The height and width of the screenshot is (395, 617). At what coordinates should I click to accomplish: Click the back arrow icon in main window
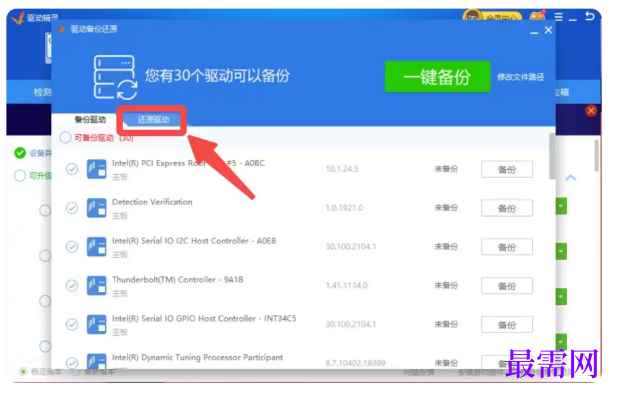point(589,16)
